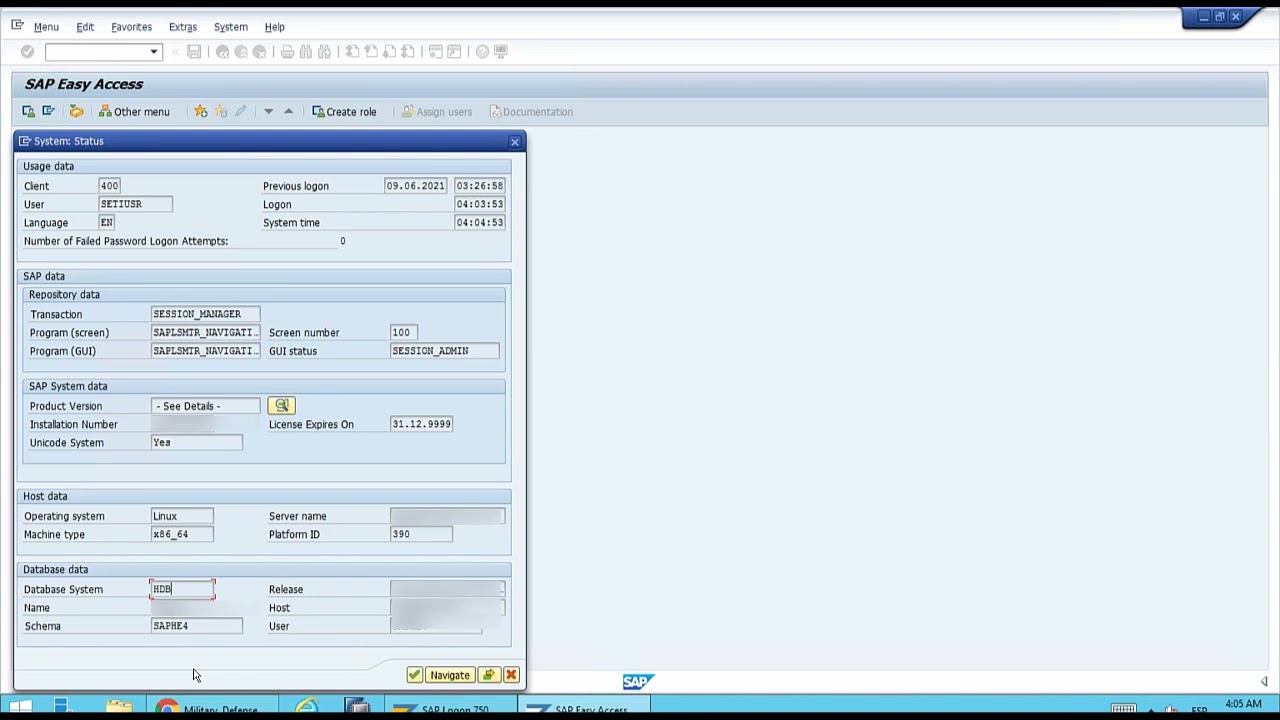Viewport: 1280px width, 720px height.
Task: Click the green Enter checkmark in toolbar
Action: [27, 51]
